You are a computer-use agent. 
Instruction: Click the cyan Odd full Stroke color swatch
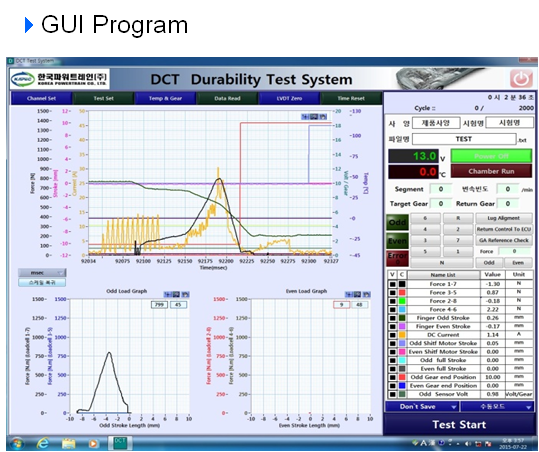pyautogui.click(x=402, y=360)
